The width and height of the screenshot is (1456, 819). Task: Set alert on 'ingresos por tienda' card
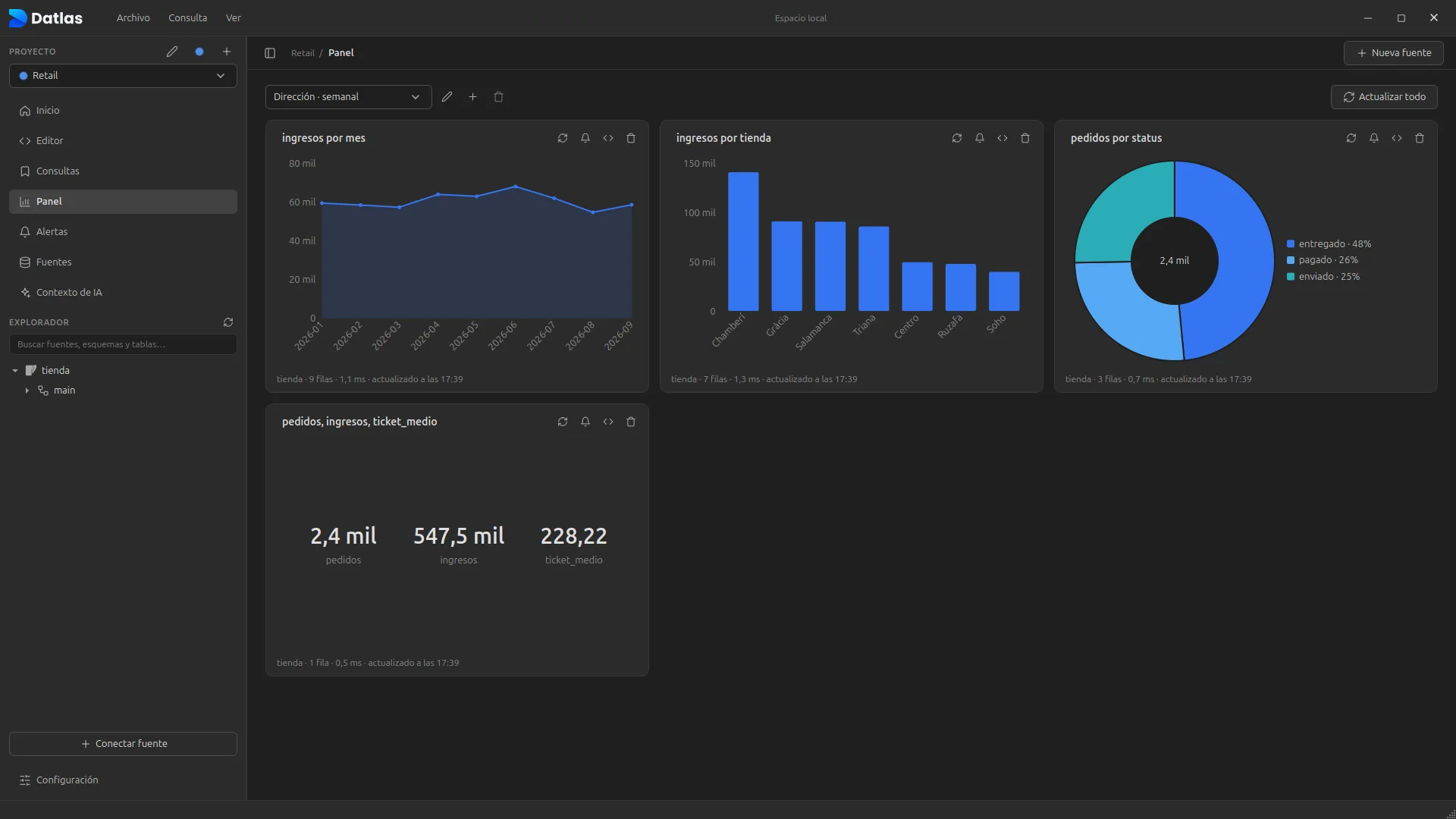coord(980,138)
